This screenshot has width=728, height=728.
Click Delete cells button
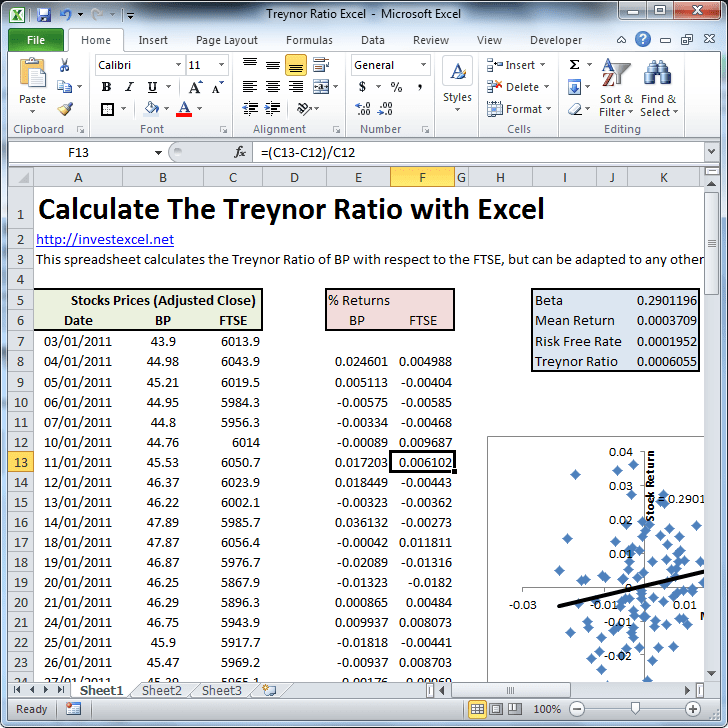518,87
